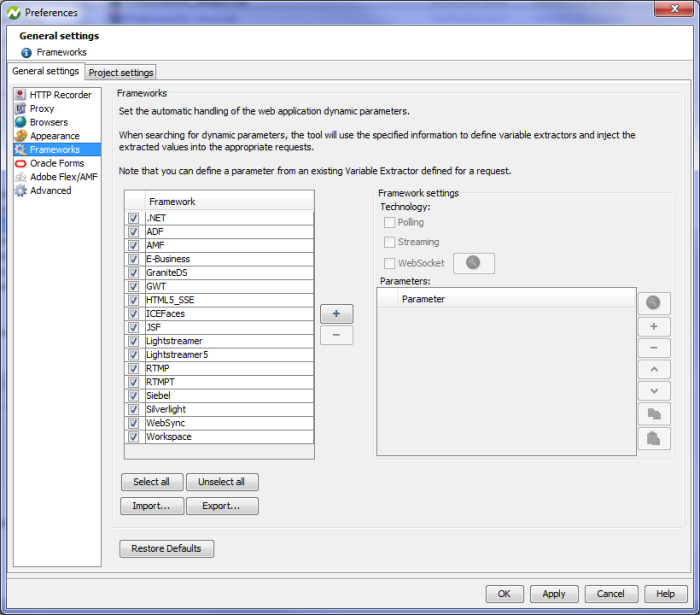The width and height of the screenshot is (700, 615).
Task: Select the General settings tab
Action: coord(46,72)
